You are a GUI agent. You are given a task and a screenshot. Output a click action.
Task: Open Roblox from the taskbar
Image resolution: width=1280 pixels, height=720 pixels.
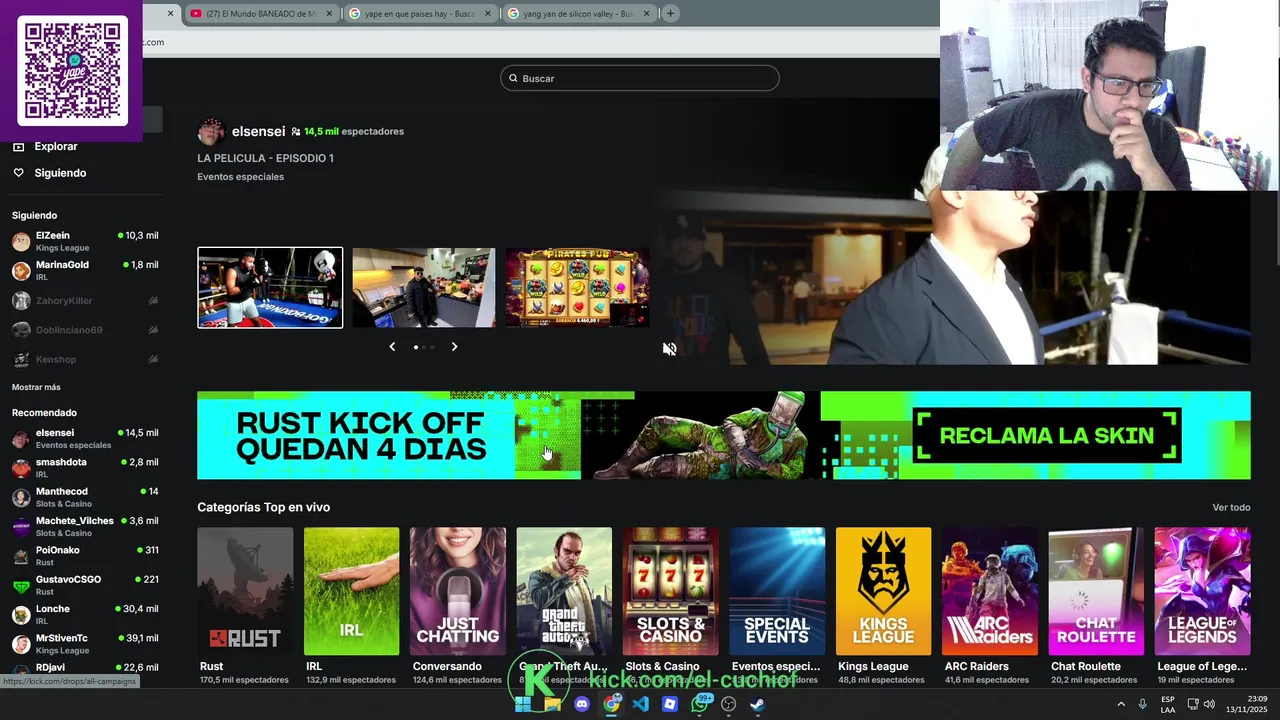(x=670, y=704)
